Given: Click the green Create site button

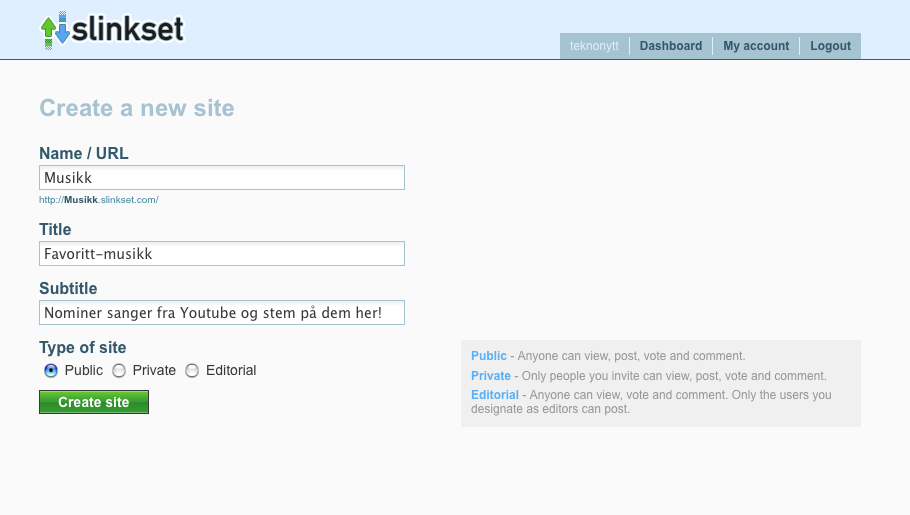Looking at the screenshot, I should point(94,402).
